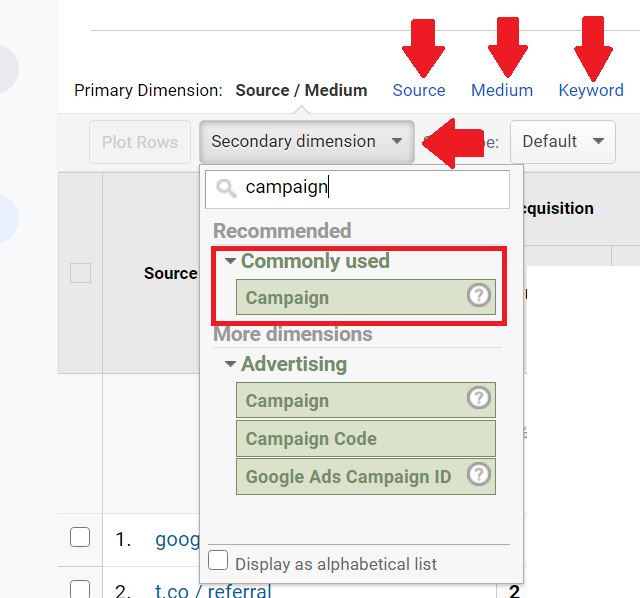Switch primary dimension to Source
Screen dimensions: 640x598
(x=419, y=90)
